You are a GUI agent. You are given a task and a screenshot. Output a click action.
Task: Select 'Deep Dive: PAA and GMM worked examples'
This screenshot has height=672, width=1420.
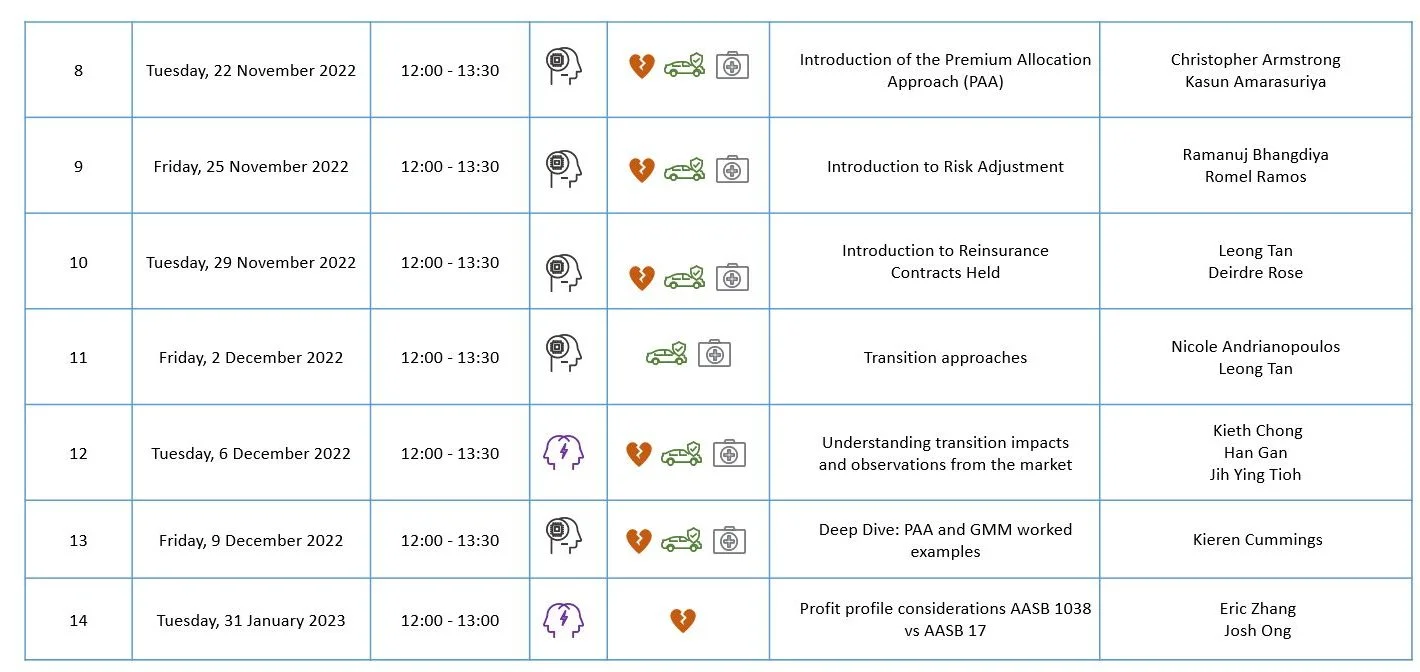[x=945, y=540]
